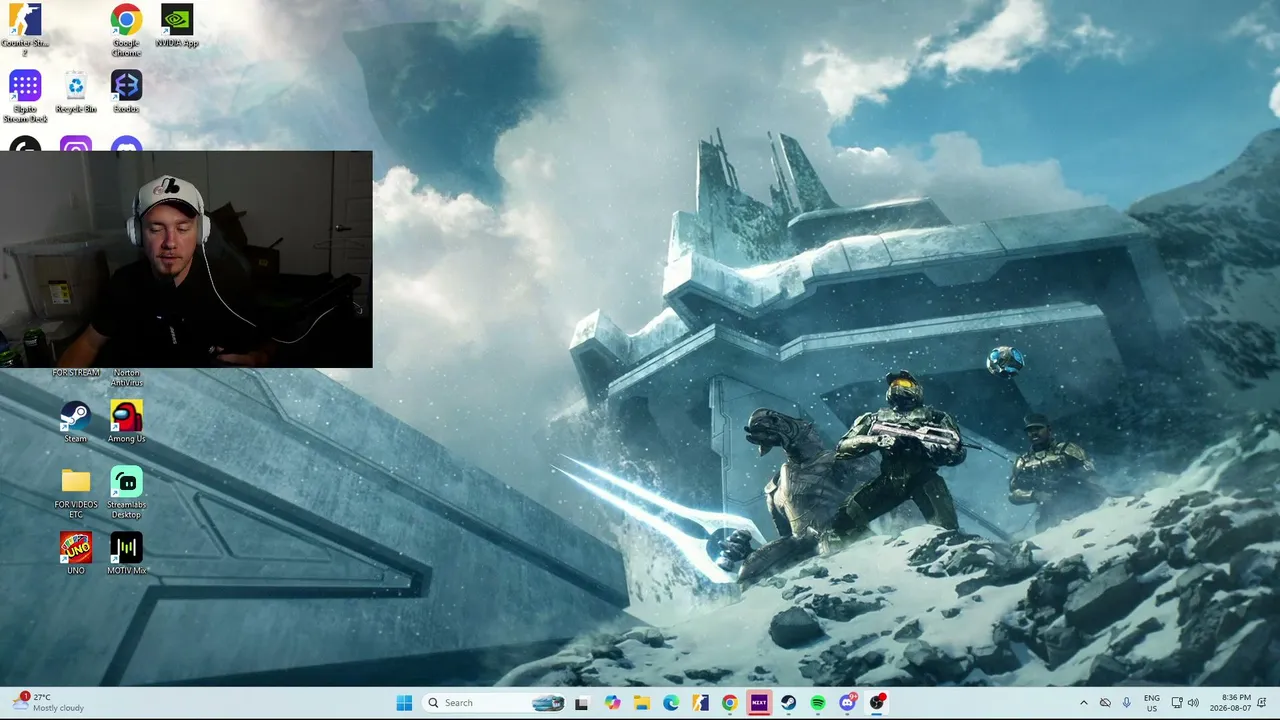
Task: Launch Copilot from the taskbar
Action: point(612,703)
